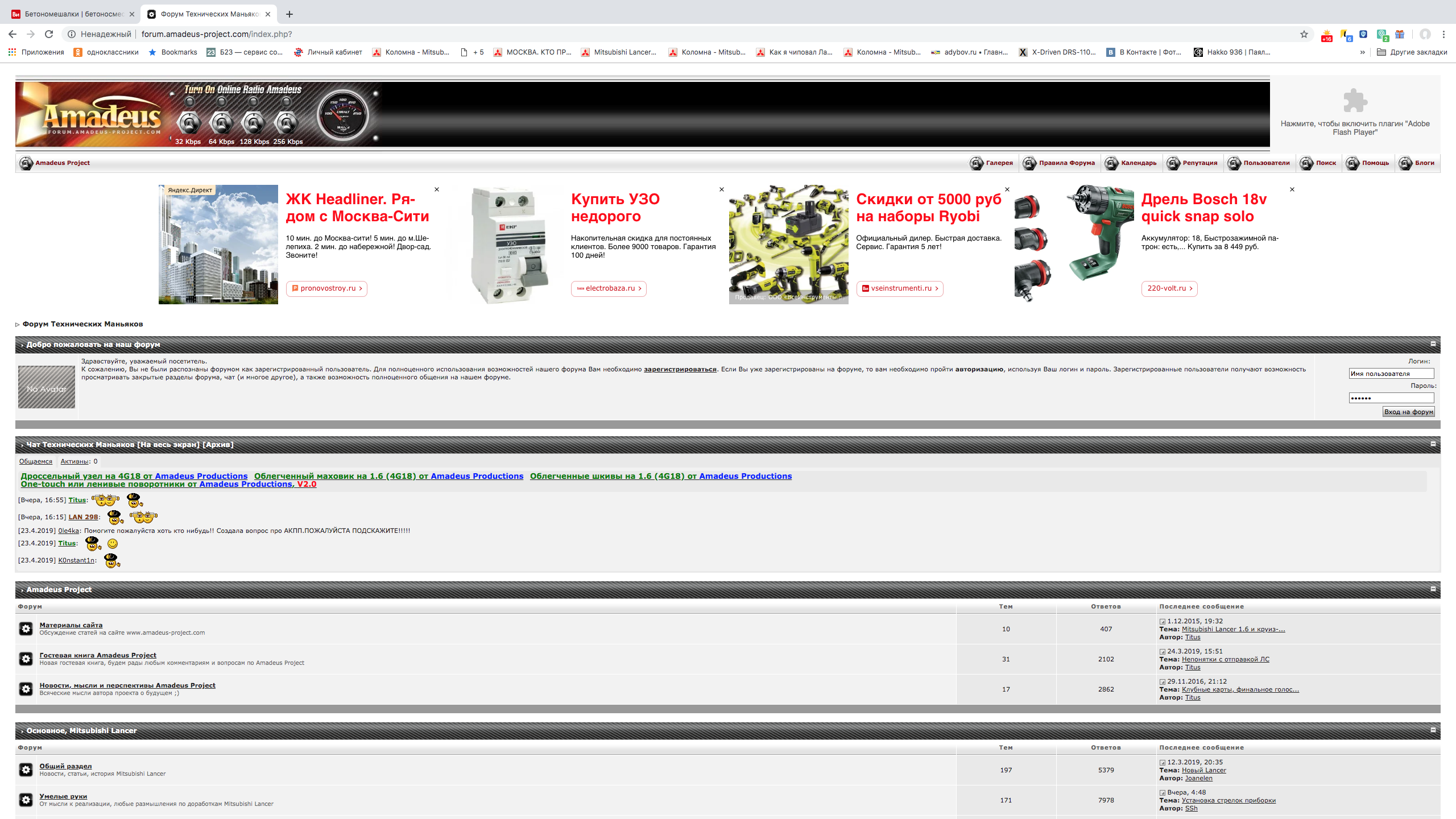Screen dimensions: 1456x819
Task: Open the Помощь navigation item
Action: pyautogui.click(x=1368, y=163)
